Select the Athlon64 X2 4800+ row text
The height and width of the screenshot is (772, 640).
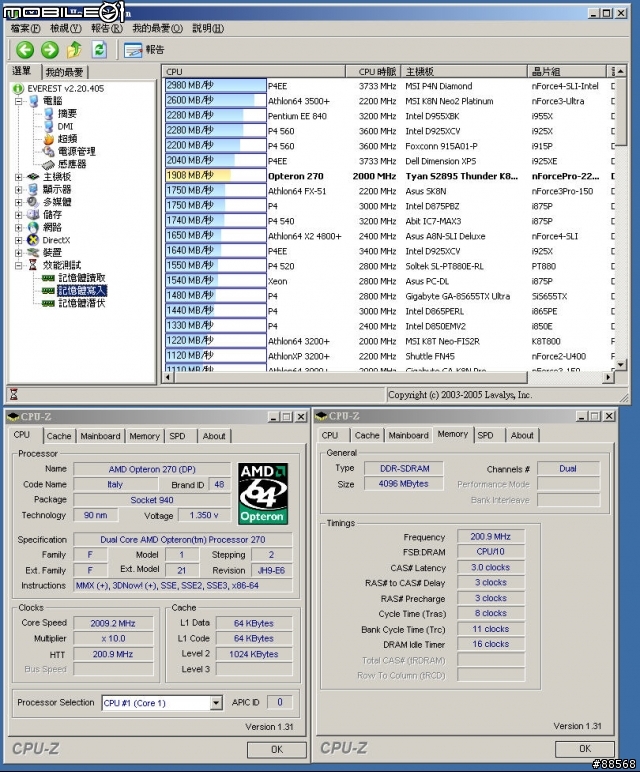304,236
